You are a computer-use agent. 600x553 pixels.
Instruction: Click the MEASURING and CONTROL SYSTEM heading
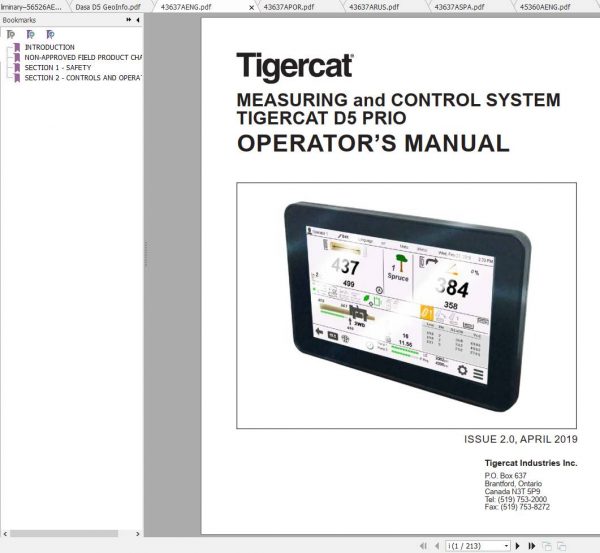399,100
